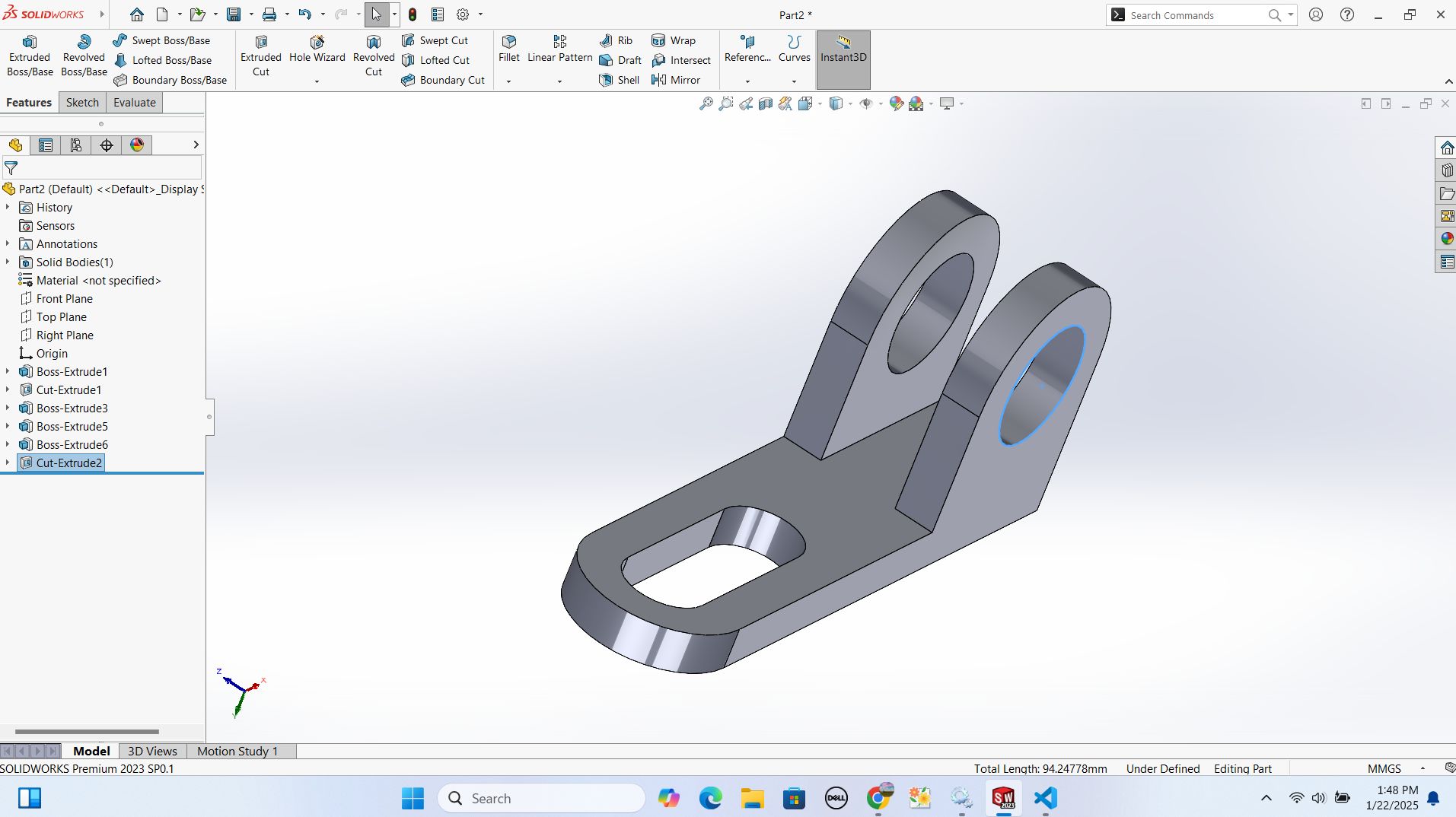Viewport: 1456px width, 817px height.
Task: Open the Curves tool
Action: (795, 50)
